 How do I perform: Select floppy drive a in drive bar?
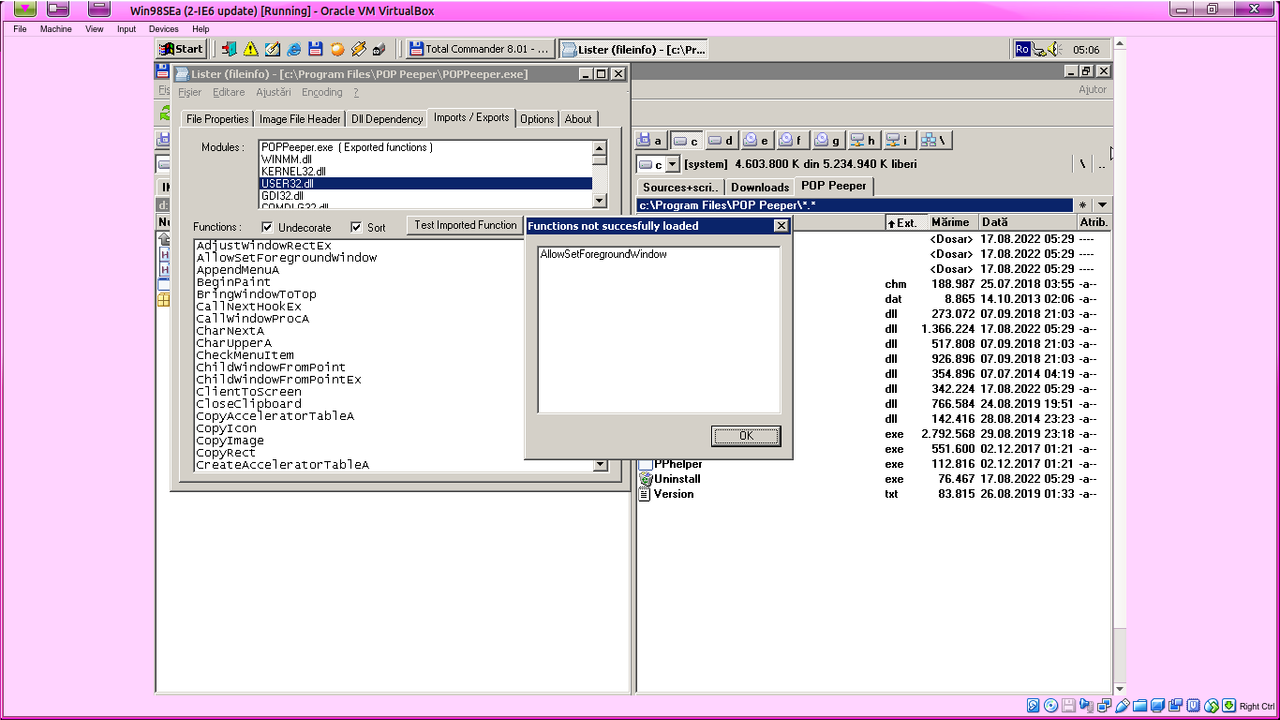[651, 140]
